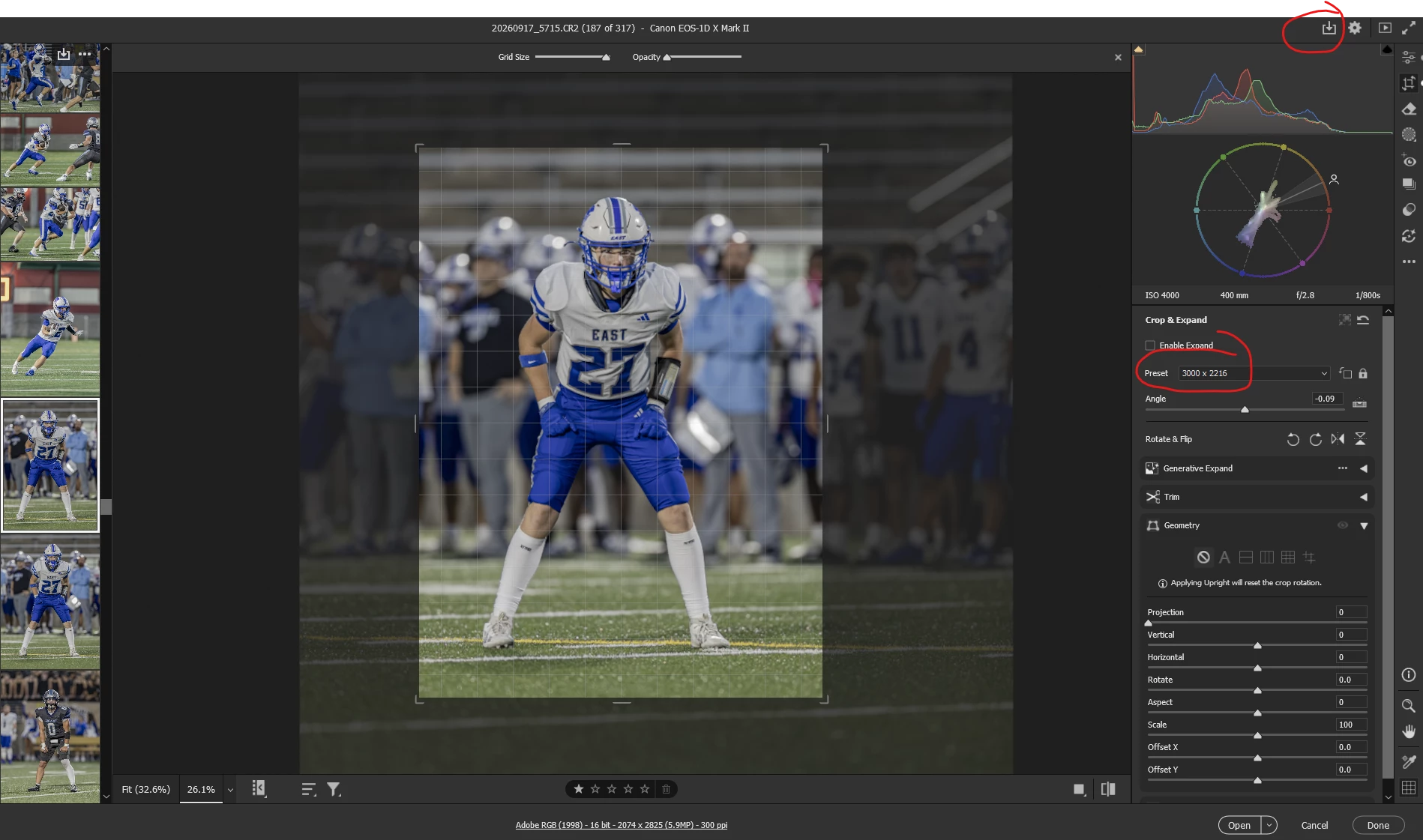The image size is (1423, 840).
Task: Select the dark jersey player thumbnail
Action: [x=50, y=737]
